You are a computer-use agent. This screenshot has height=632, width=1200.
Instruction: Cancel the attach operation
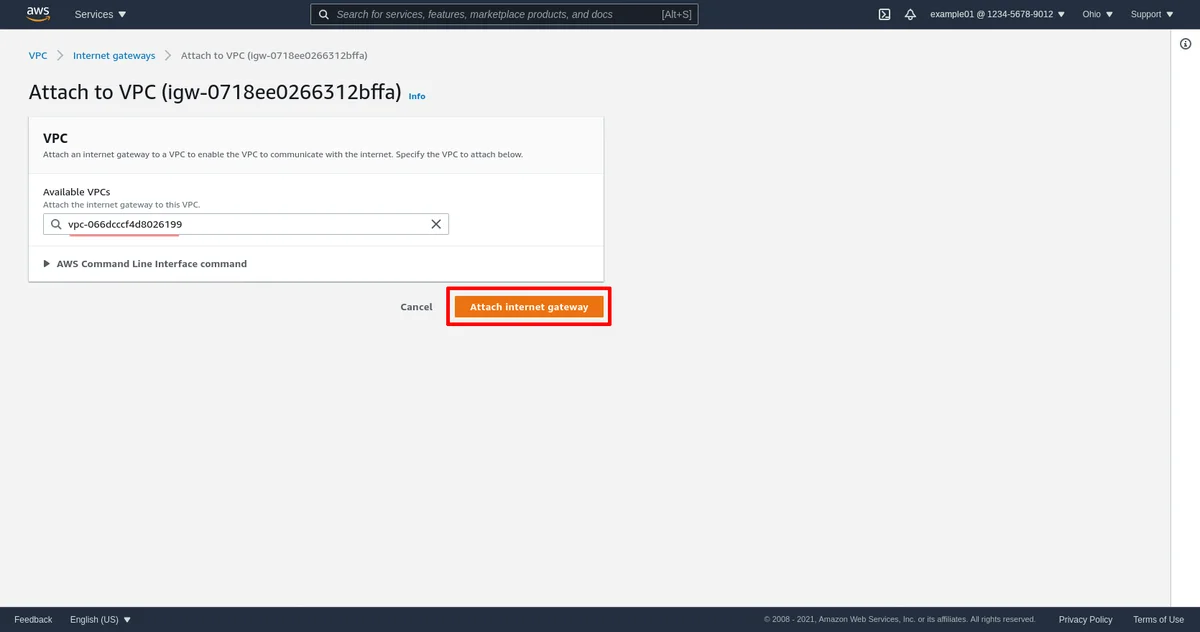point(416,306)
